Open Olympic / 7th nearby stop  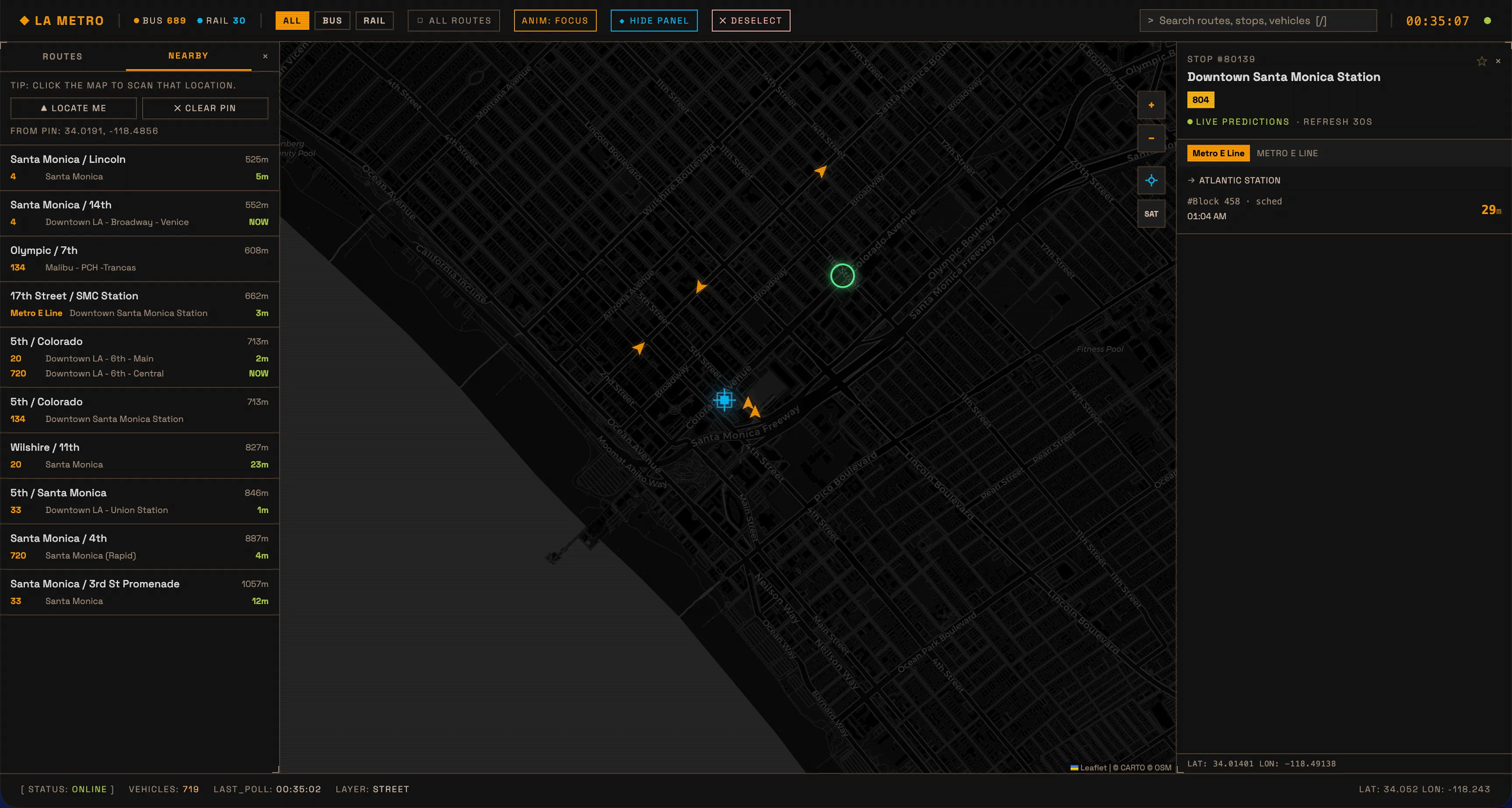(140, 259)
